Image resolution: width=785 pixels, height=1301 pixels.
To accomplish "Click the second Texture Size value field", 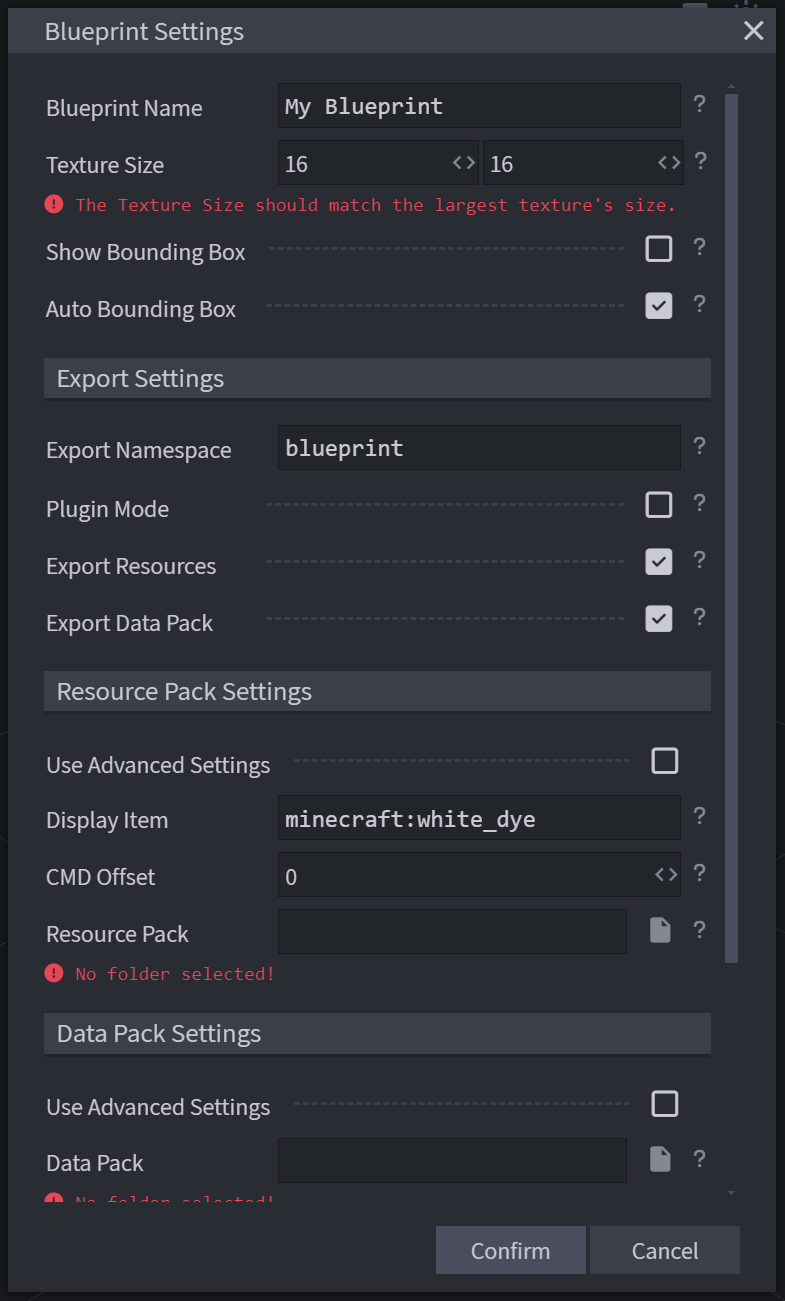I will coord(583,163).
